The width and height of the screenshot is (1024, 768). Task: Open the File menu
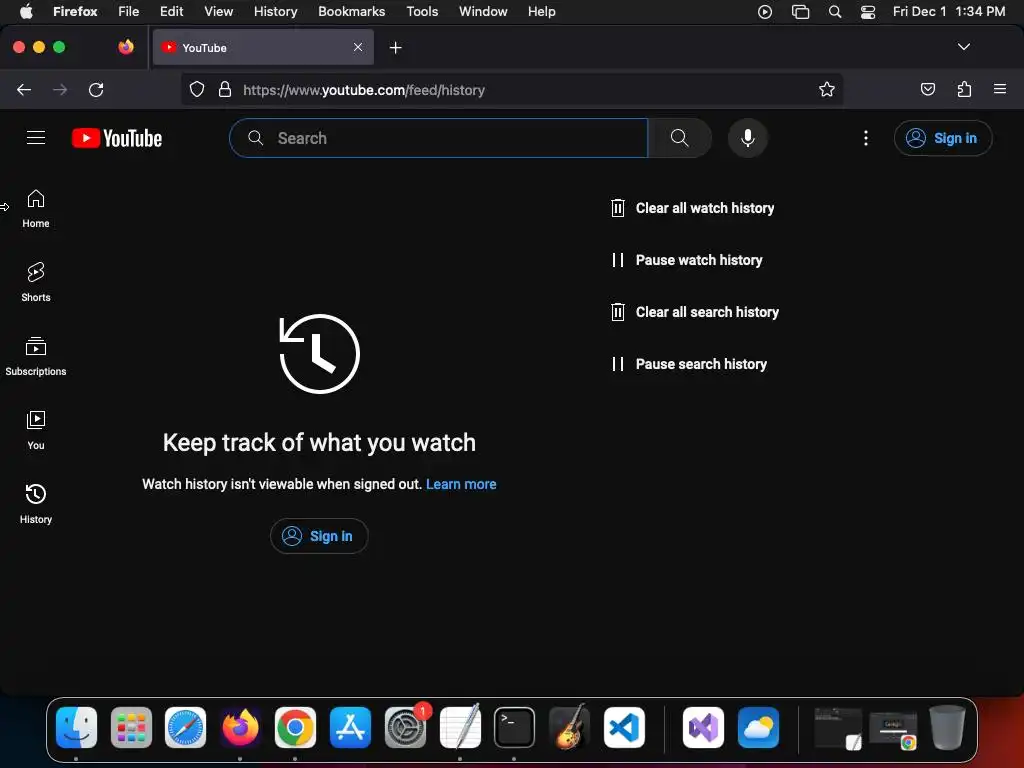point(129,11)
